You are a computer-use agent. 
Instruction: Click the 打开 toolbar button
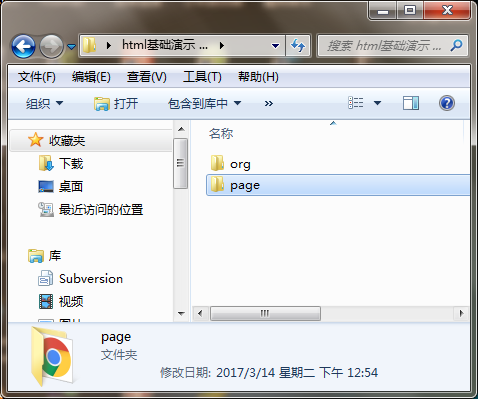pos(116,103)
